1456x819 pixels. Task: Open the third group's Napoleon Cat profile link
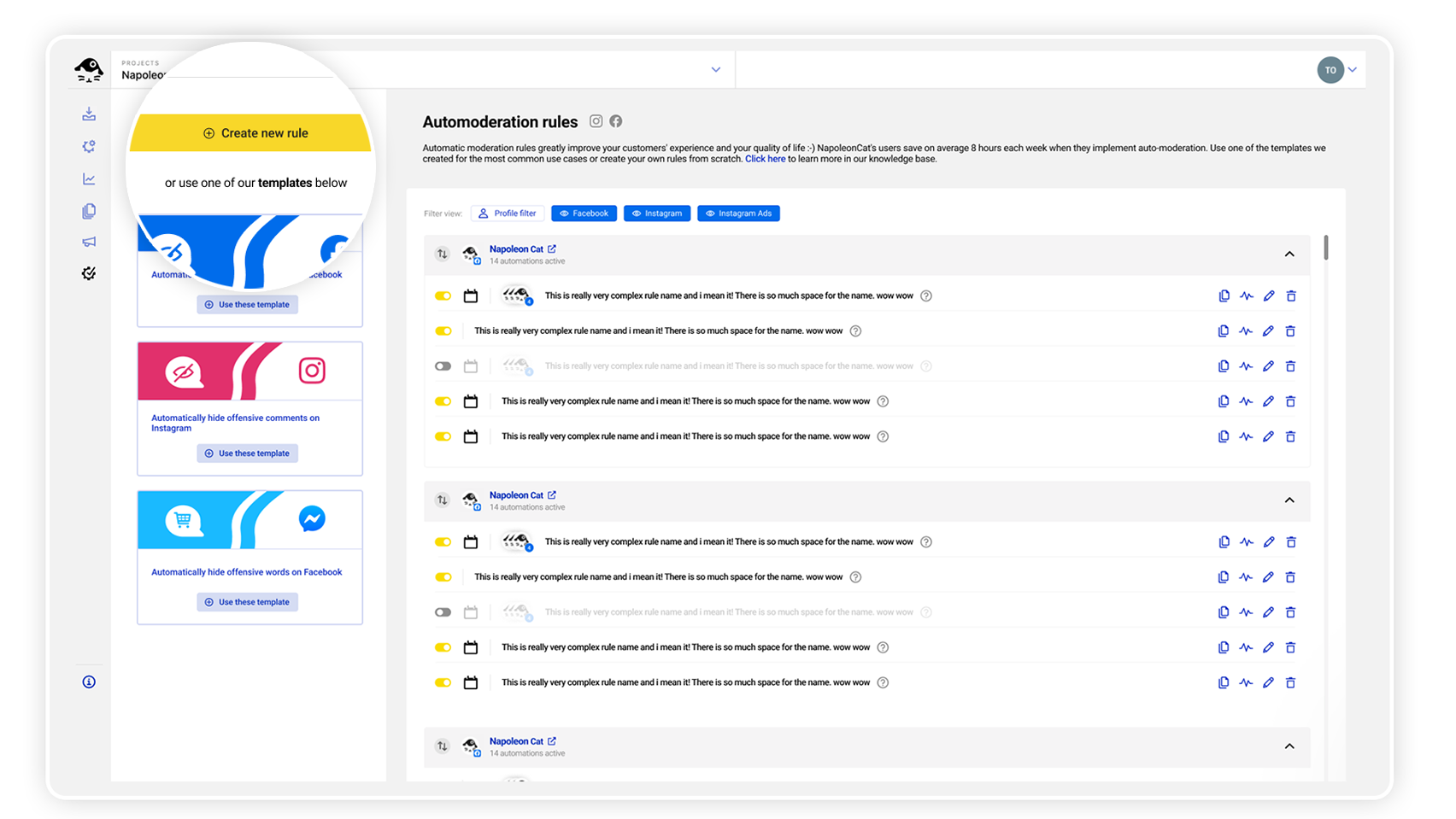tap(516, 741)
